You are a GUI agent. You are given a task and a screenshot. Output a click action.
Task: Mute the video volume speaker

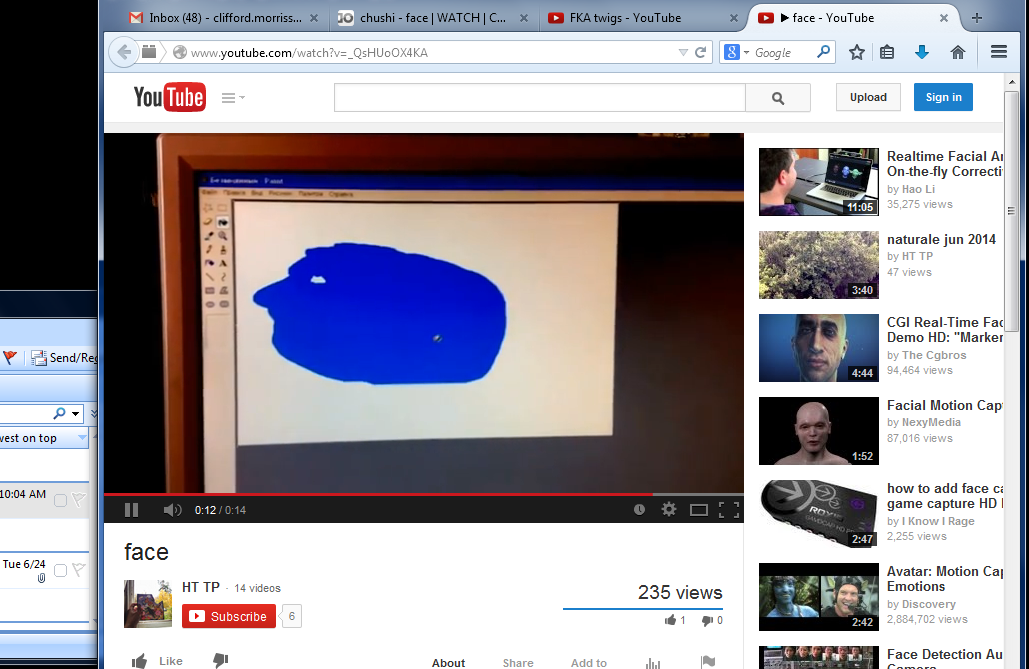point(172,510)
